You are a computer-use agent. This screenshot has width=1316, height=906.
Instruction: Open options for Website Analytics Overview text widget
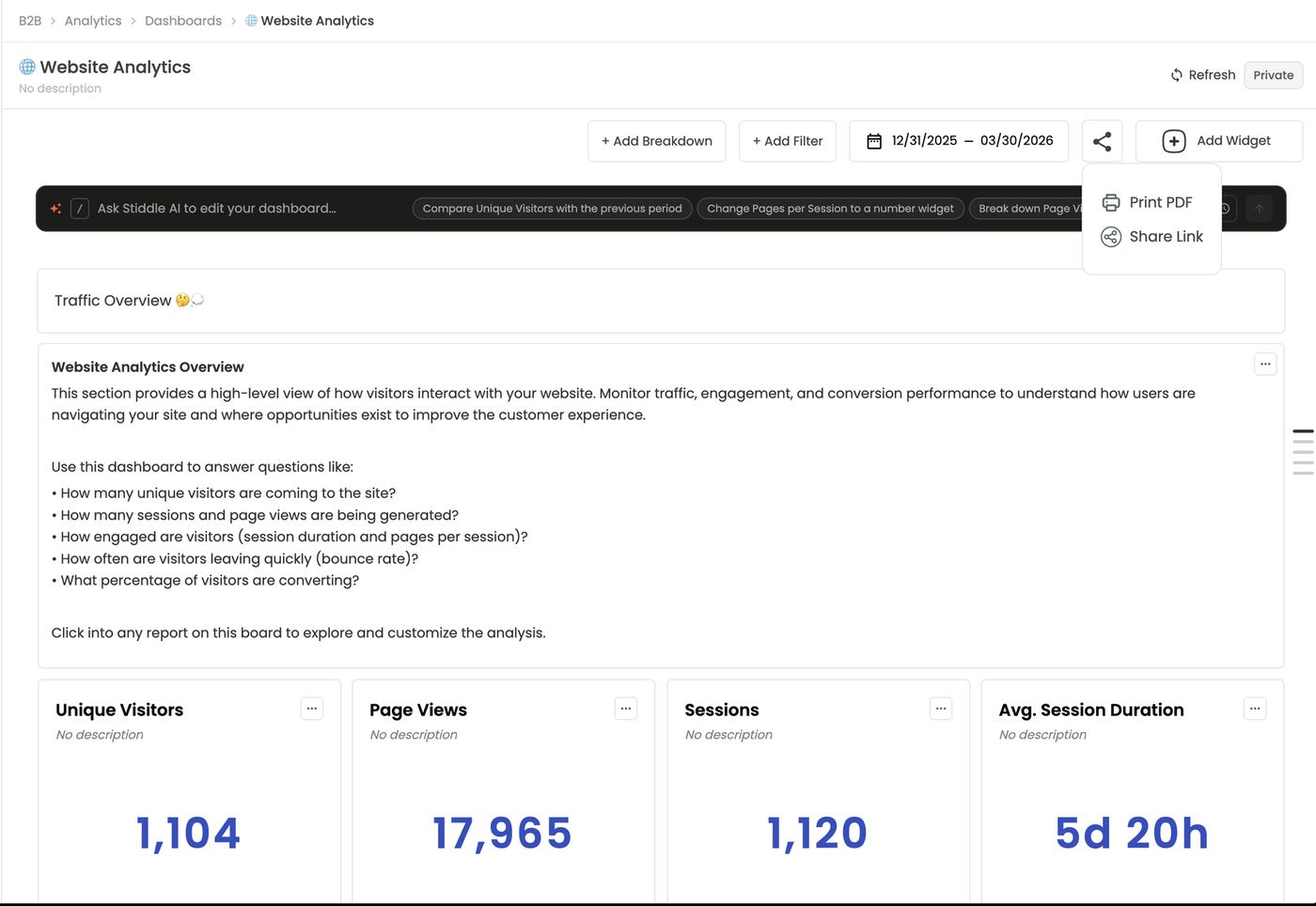point(1265,364)
